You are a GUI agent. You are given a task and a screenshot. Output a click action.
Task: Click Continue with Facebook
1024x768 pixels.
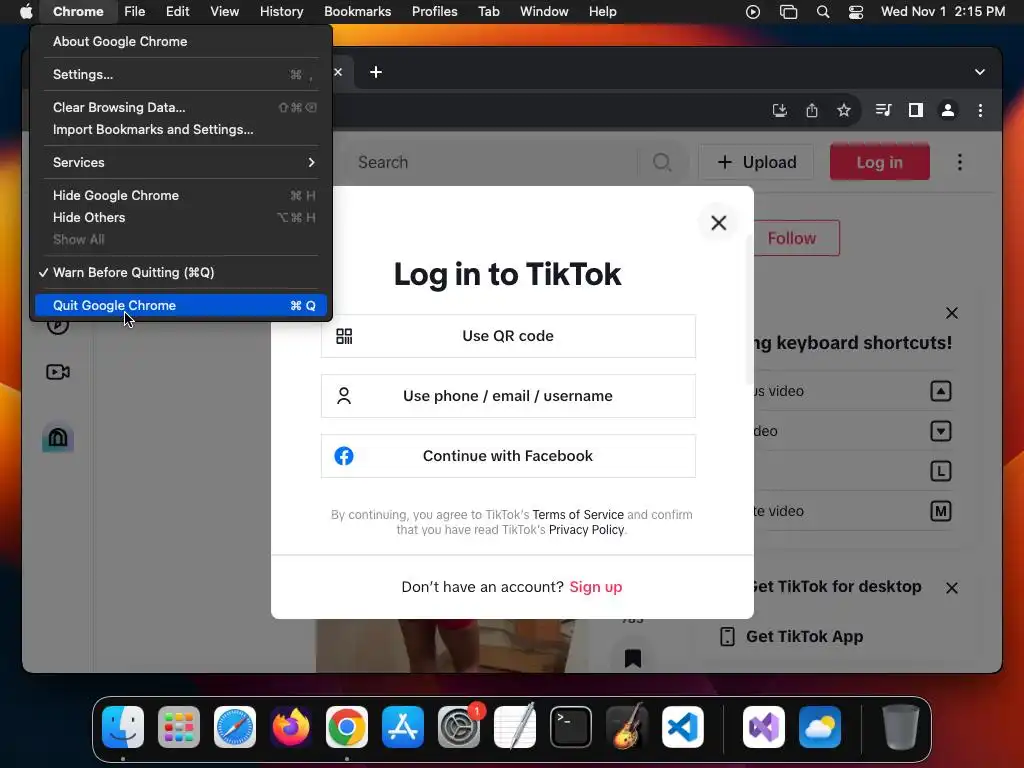pos(508,456)
